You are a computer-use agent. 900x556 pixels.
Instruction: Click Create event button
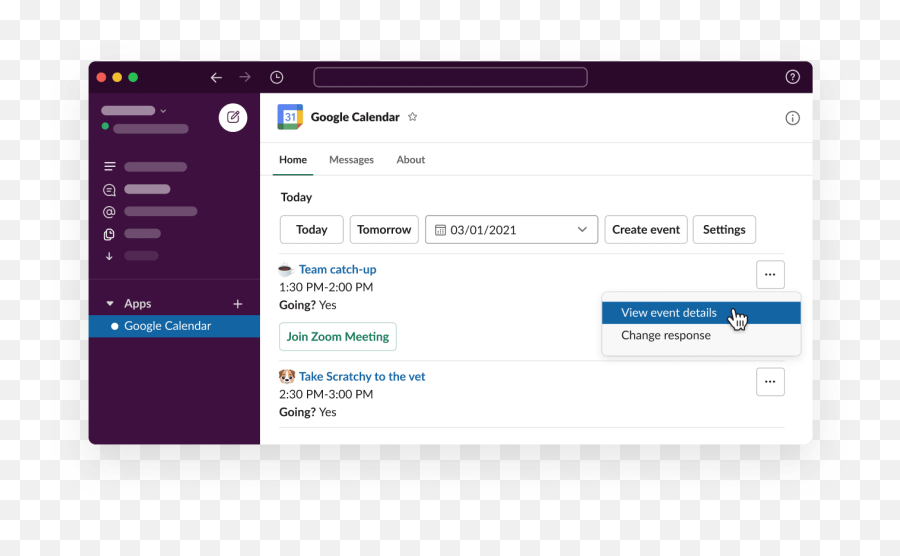646,230
